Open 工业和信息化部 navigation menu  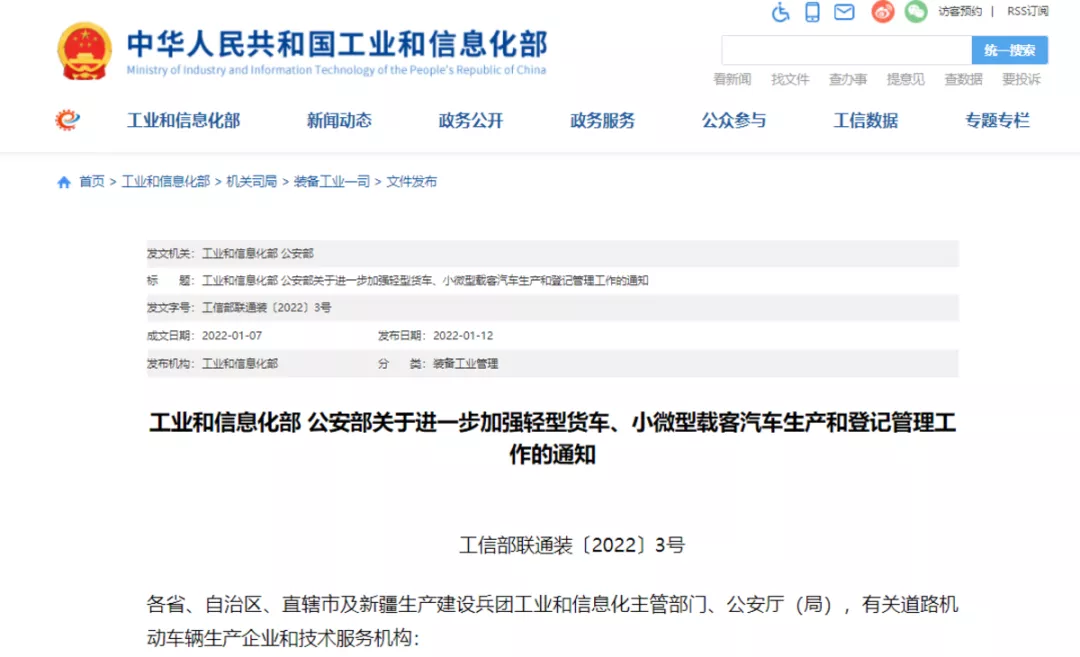point(183,121)
